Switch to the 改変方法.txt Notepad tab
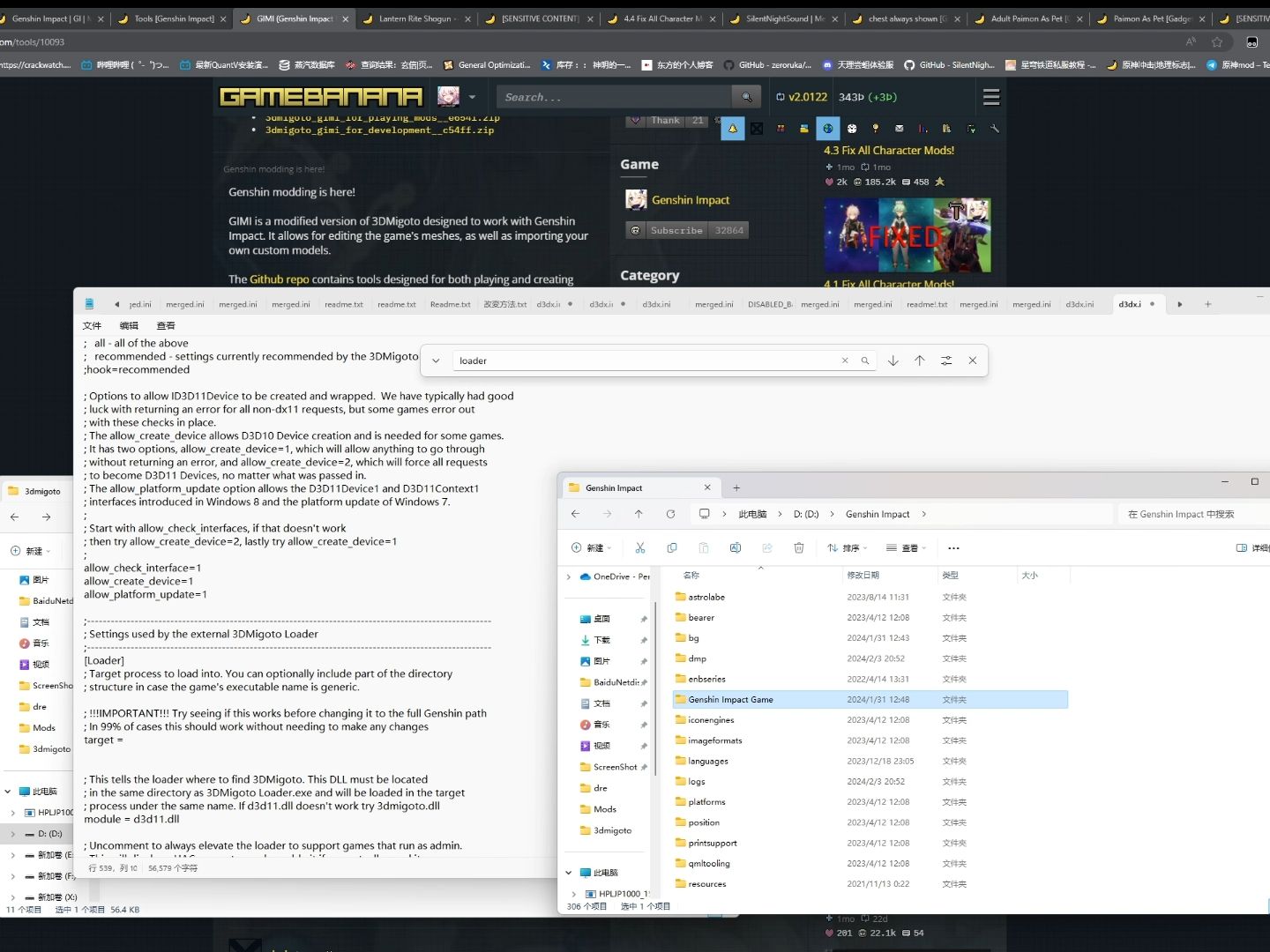The width and height of the screenshot is (1270, 952). [x=504, y=304]
